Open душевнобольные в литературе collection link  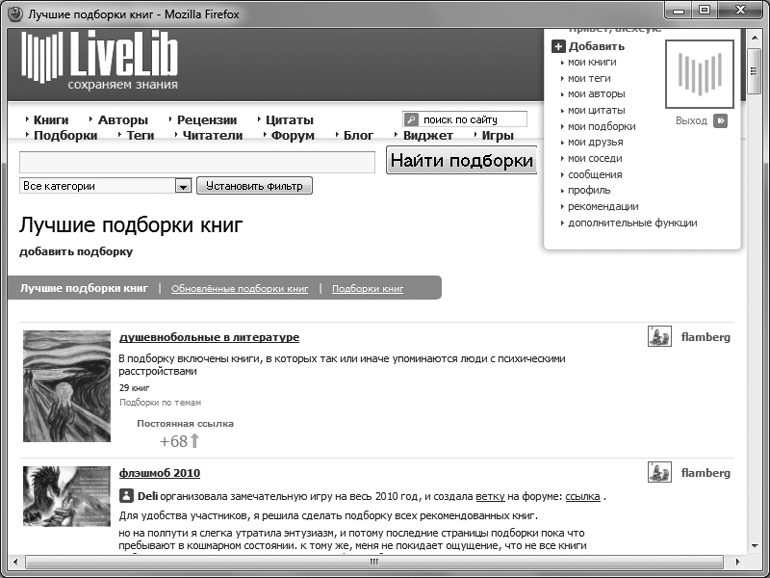click(x=209, y=337)
